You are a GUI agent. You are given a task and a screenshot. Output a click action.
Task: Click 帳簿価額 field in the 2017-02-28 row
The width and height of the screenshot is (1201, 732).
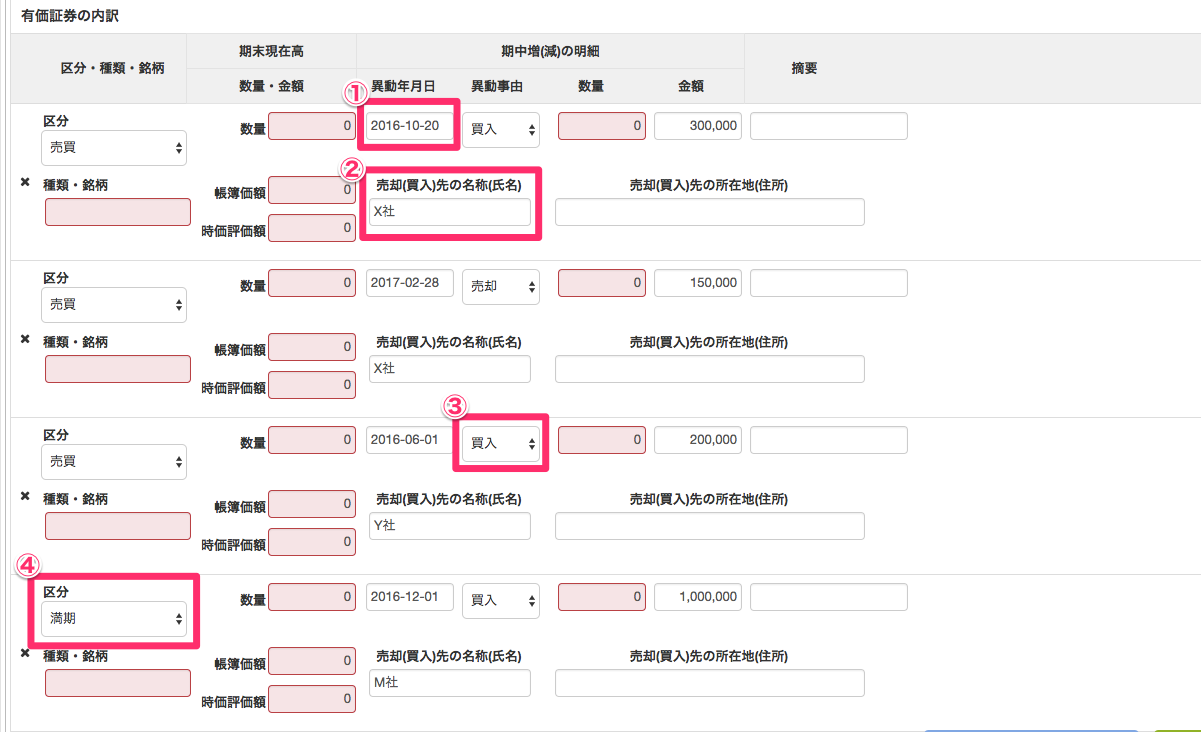(312, 347)
